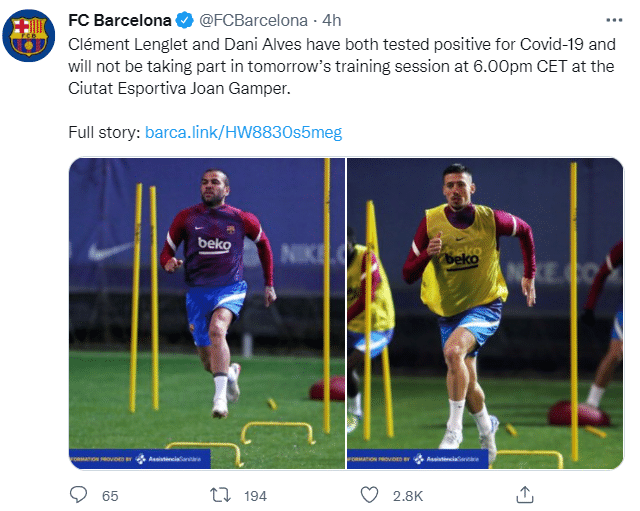Click the reply speech bubble icon
The width and height of the screenshot is (640, 511).
pyautogui.click(x=79, y=495)
